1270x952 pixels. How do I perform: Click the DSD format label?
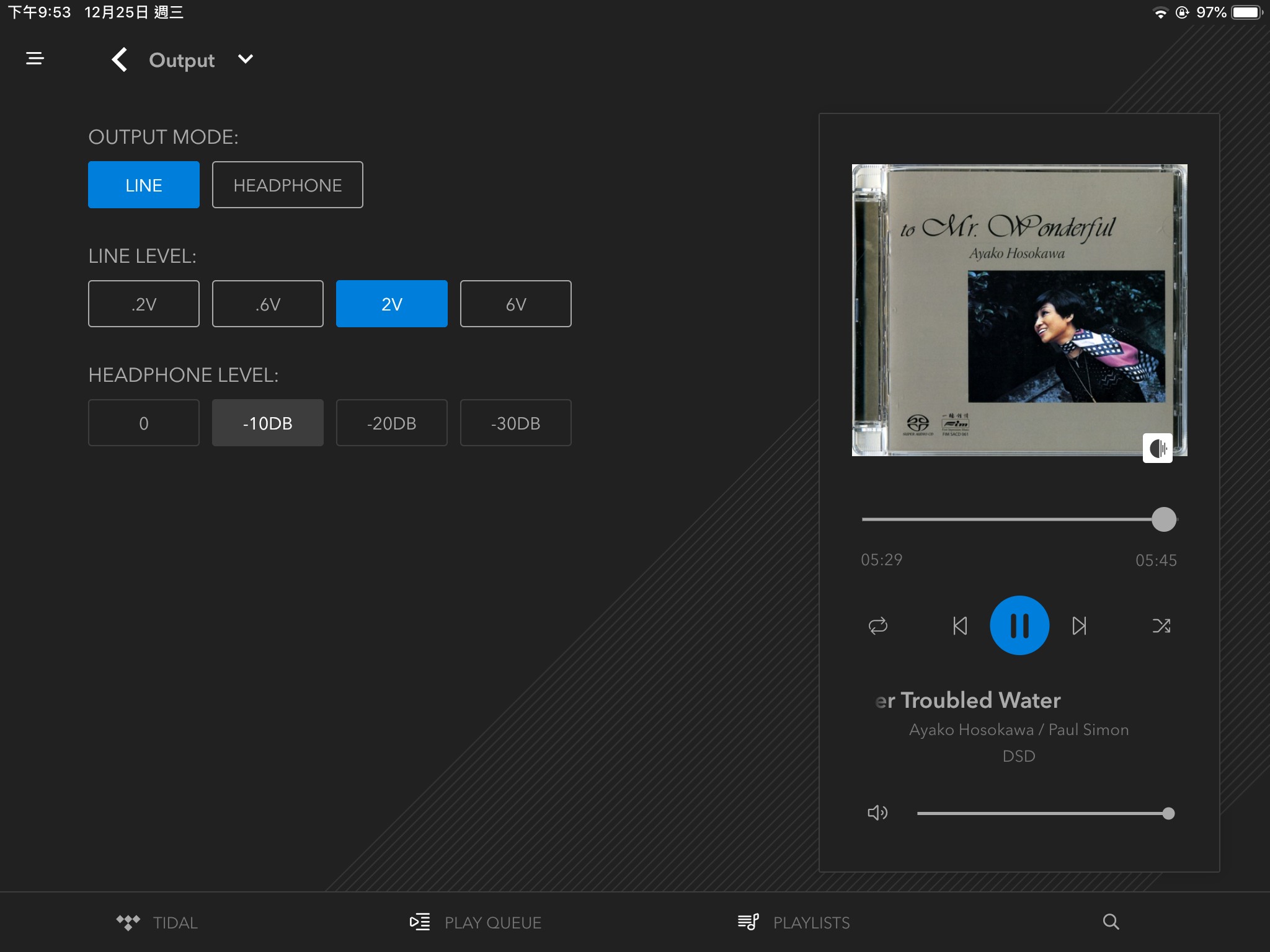[x=1019, y=756]
